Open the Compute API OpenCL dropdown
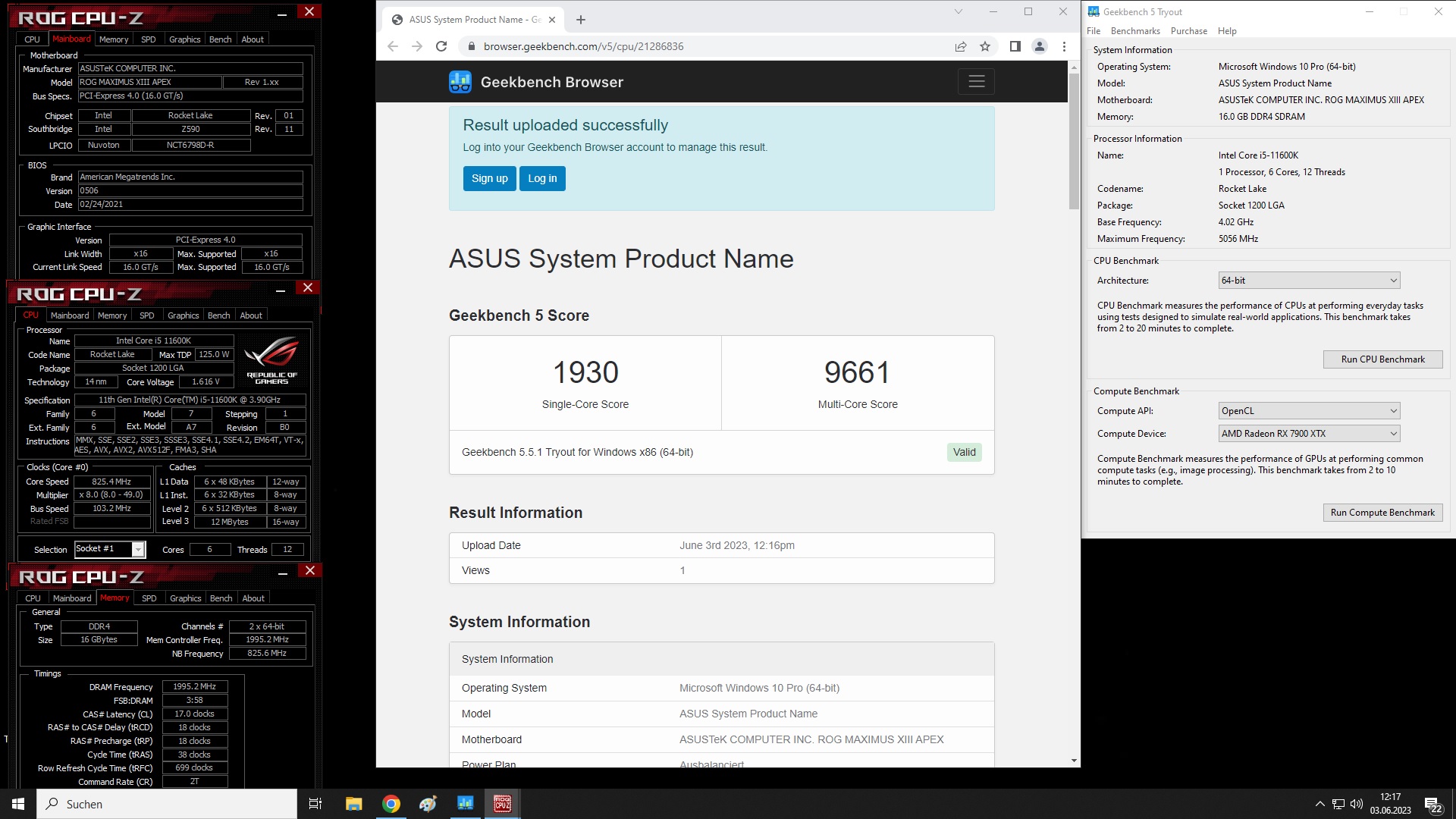Screen dimensions: 1456x819 [x=1309, y=411]
